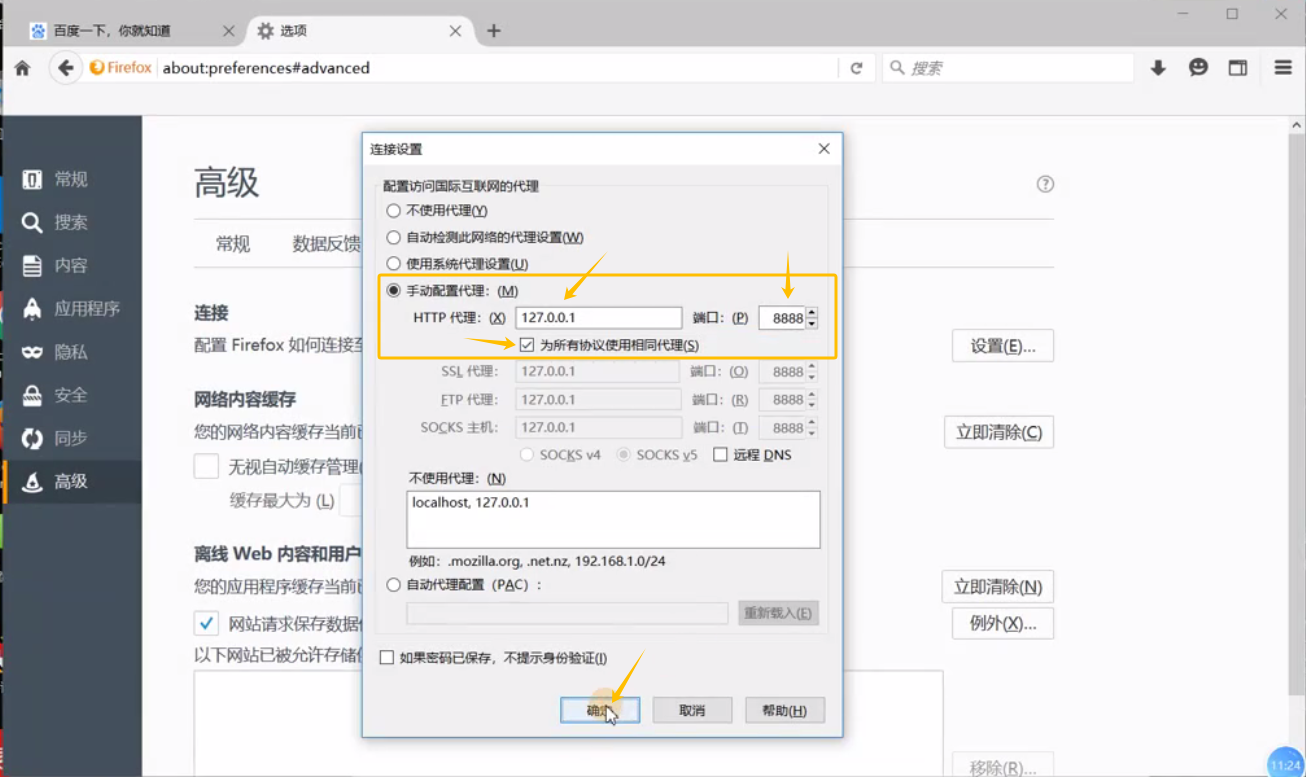Toggle the 网站请求保存数据 checkbox
1306x777 pixels.
point(206,624)
